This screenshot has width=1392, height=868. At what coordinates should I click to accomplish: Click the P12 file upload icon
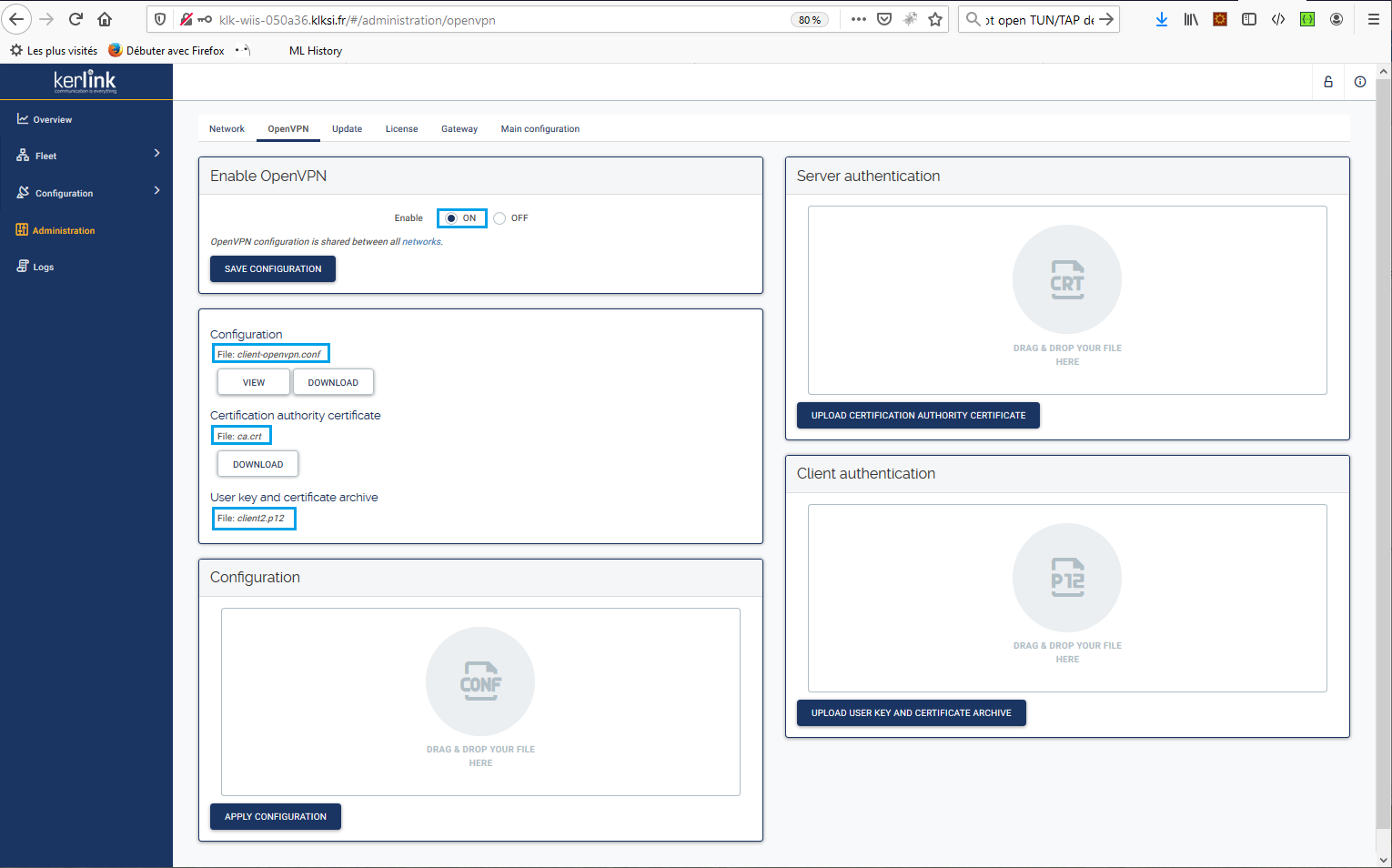(1067, 578)
